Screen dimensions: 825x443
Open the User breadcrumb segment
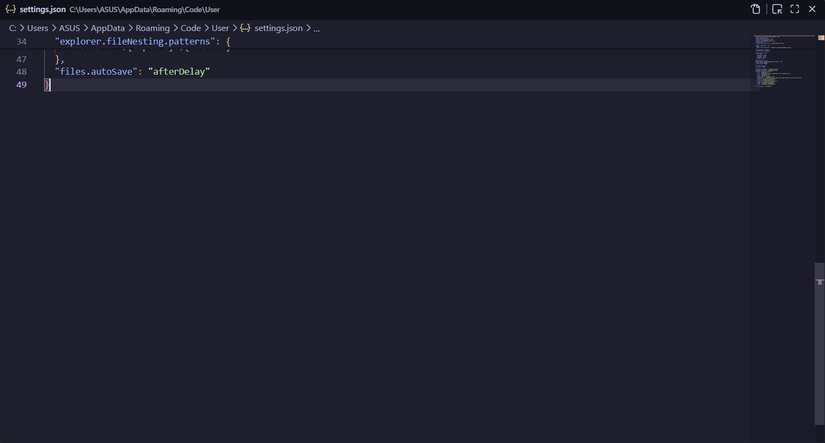click(220, 28)
